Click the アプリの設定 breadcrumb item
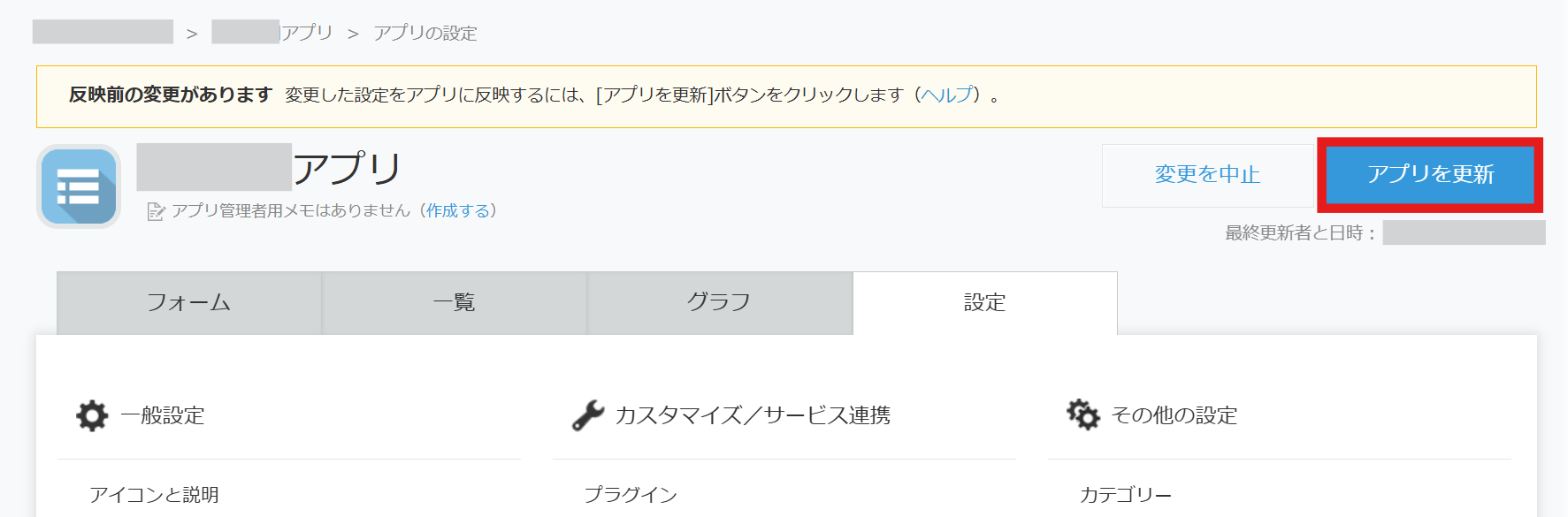The width and height of the screenshot is (1568, 517). (x=425, y=34)
